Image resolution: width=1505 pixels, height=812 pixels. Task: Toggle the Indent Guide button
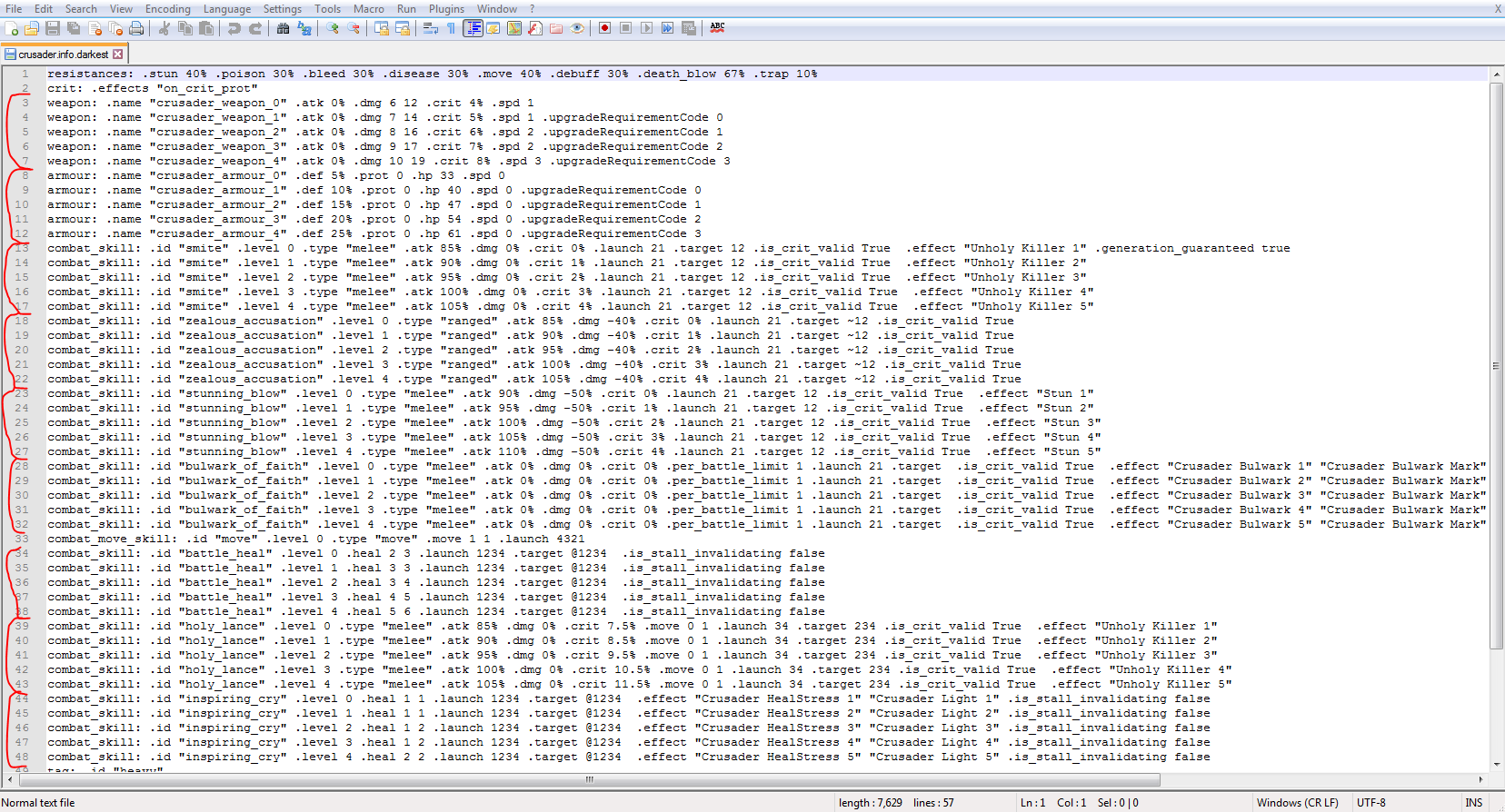[473, 28]
